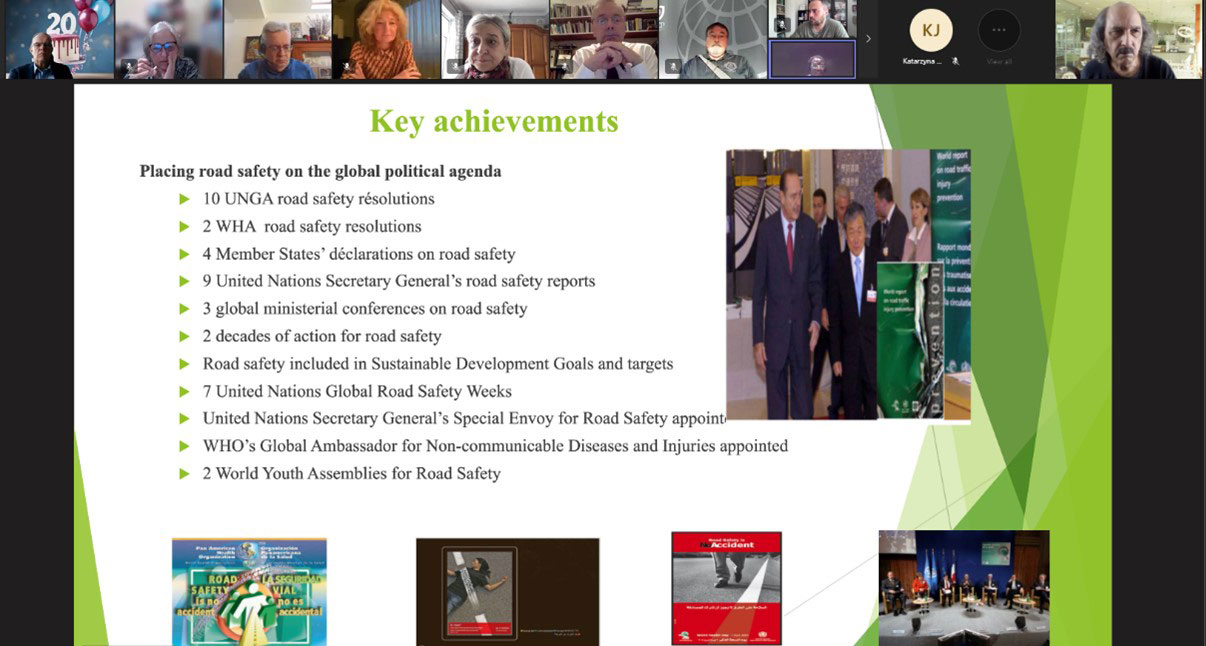Click the 'Key achievements' slide title
Screen dimensions: 1206x646
click(x=494, y=121)
